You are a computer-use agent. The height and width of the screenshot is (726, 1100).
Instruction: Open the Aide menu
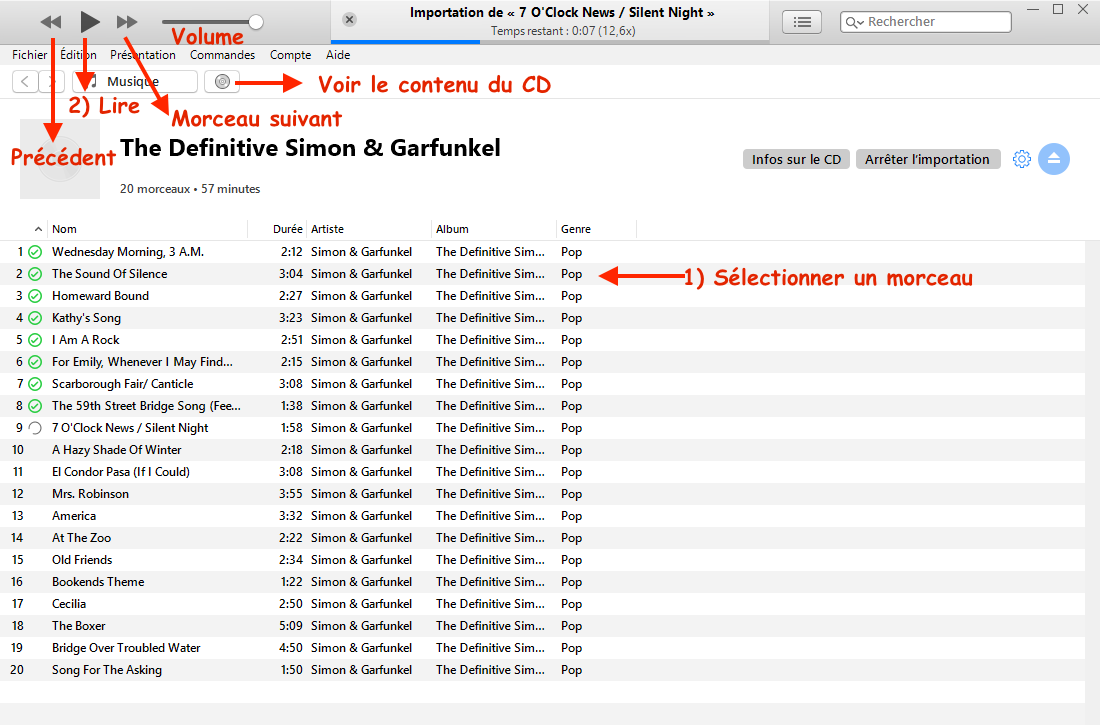[x=338, y=55]
